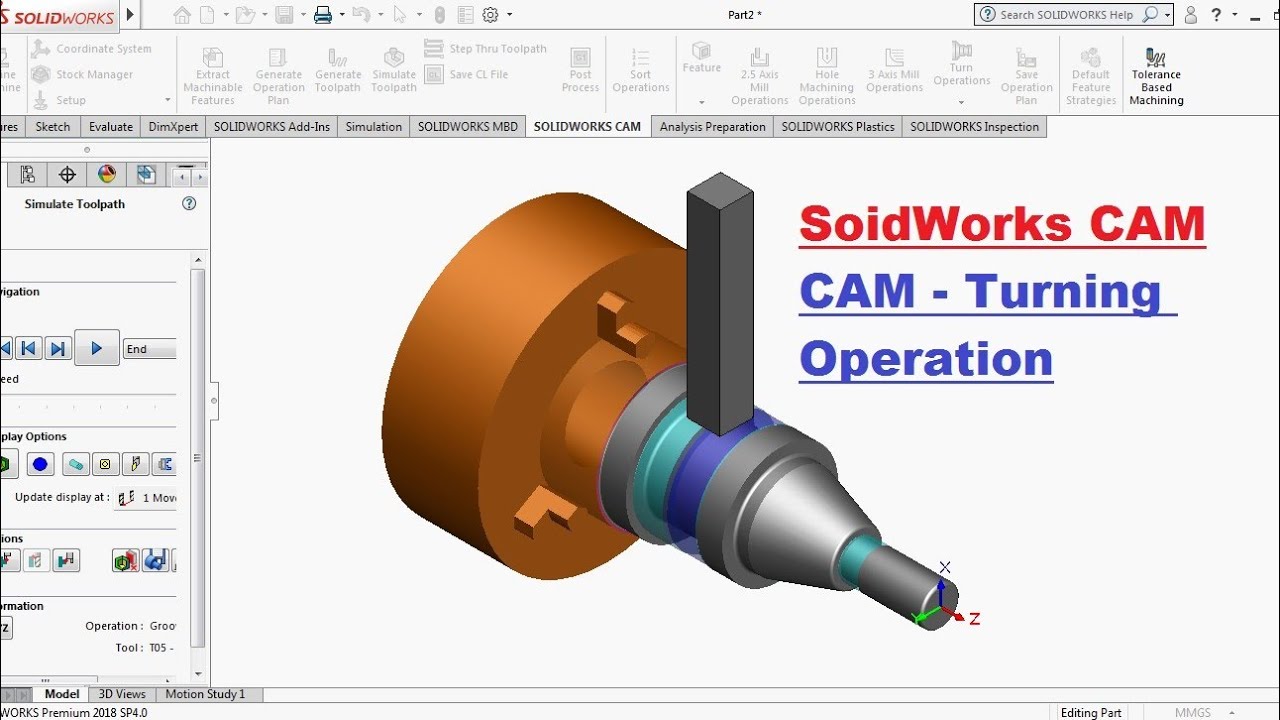Toggle the teal holder display option
The height and width of the screenshot is (720, 1280).
[x=75, y=464]
